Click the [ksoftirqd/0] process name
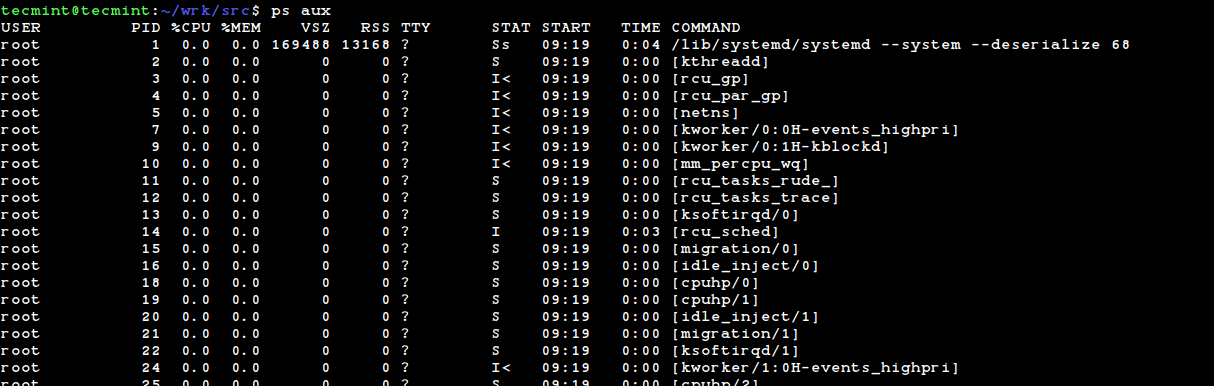1214x386 pixels. point(735,215)
